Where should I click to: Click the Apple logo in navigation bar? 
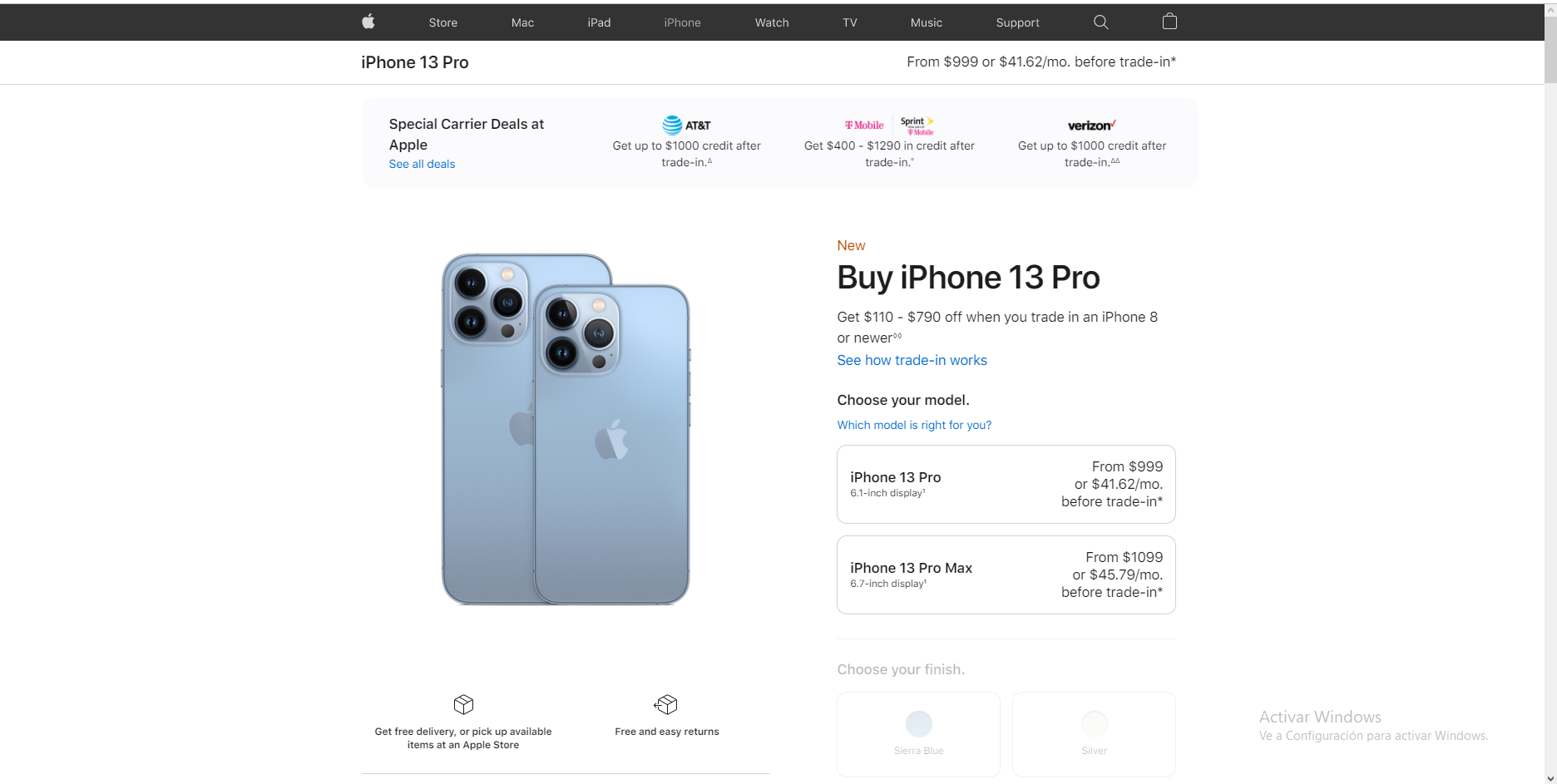(x=368, y=22)
